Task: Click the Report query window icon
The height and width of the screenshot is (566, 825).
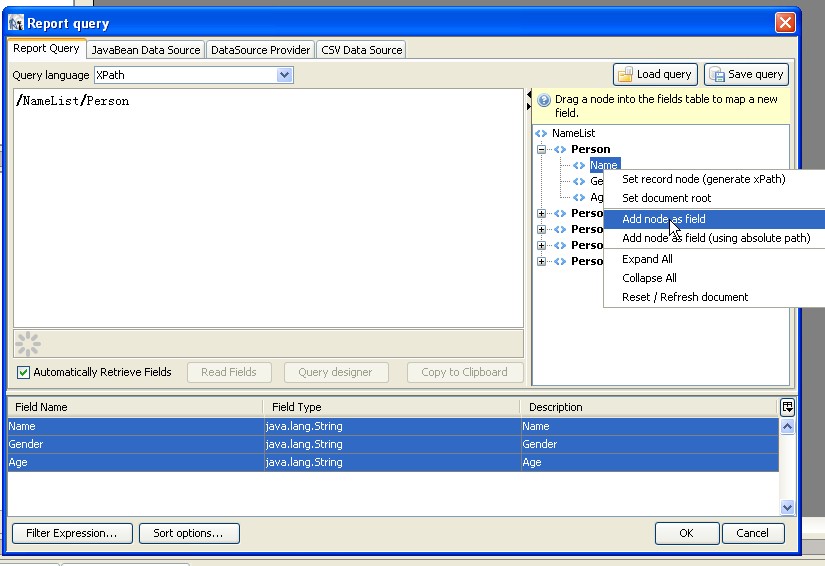Action: click(16, 23)
